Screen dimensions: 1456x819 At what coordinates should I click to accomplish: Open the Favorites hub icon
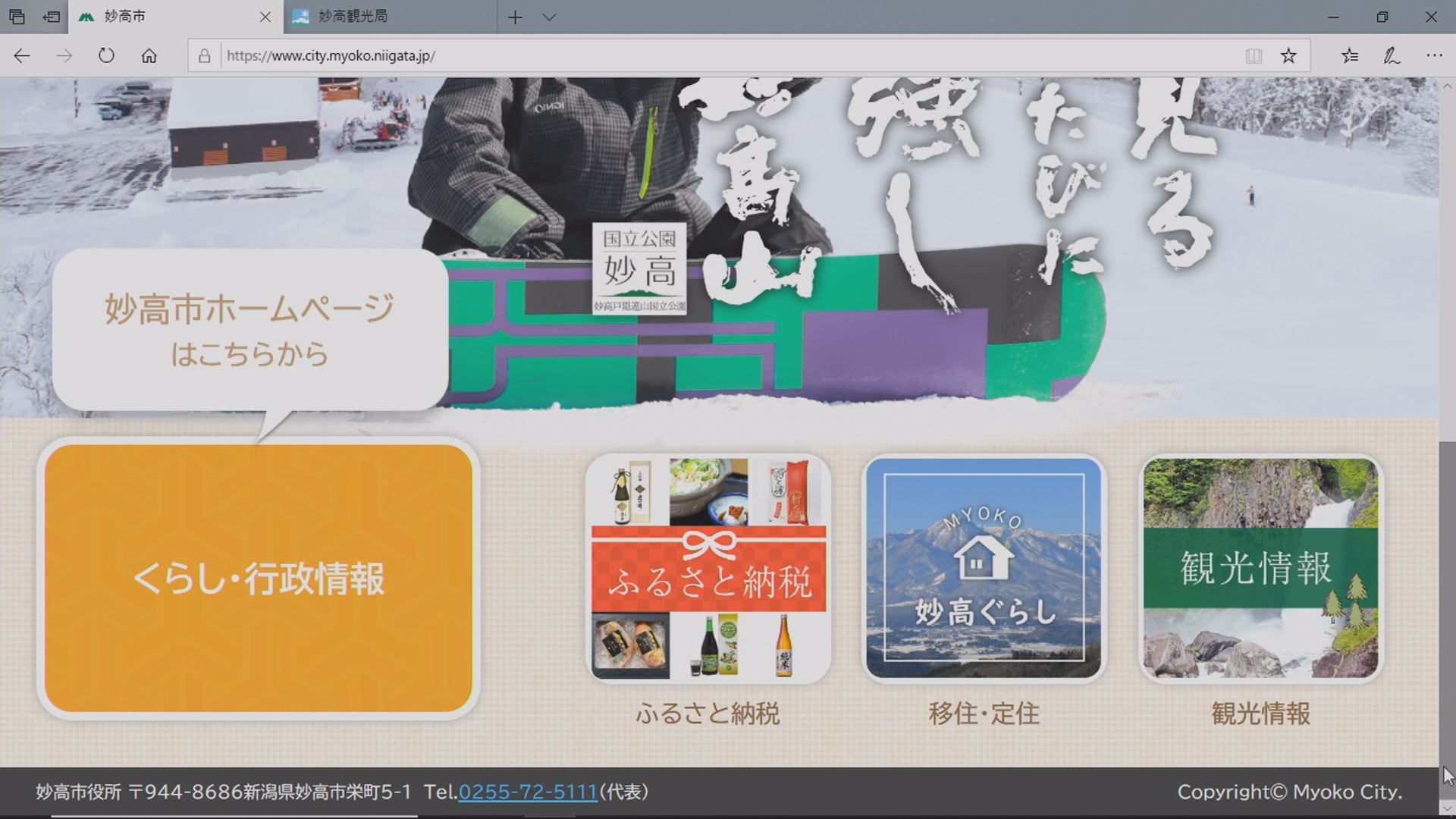(x=1350, y=55)
